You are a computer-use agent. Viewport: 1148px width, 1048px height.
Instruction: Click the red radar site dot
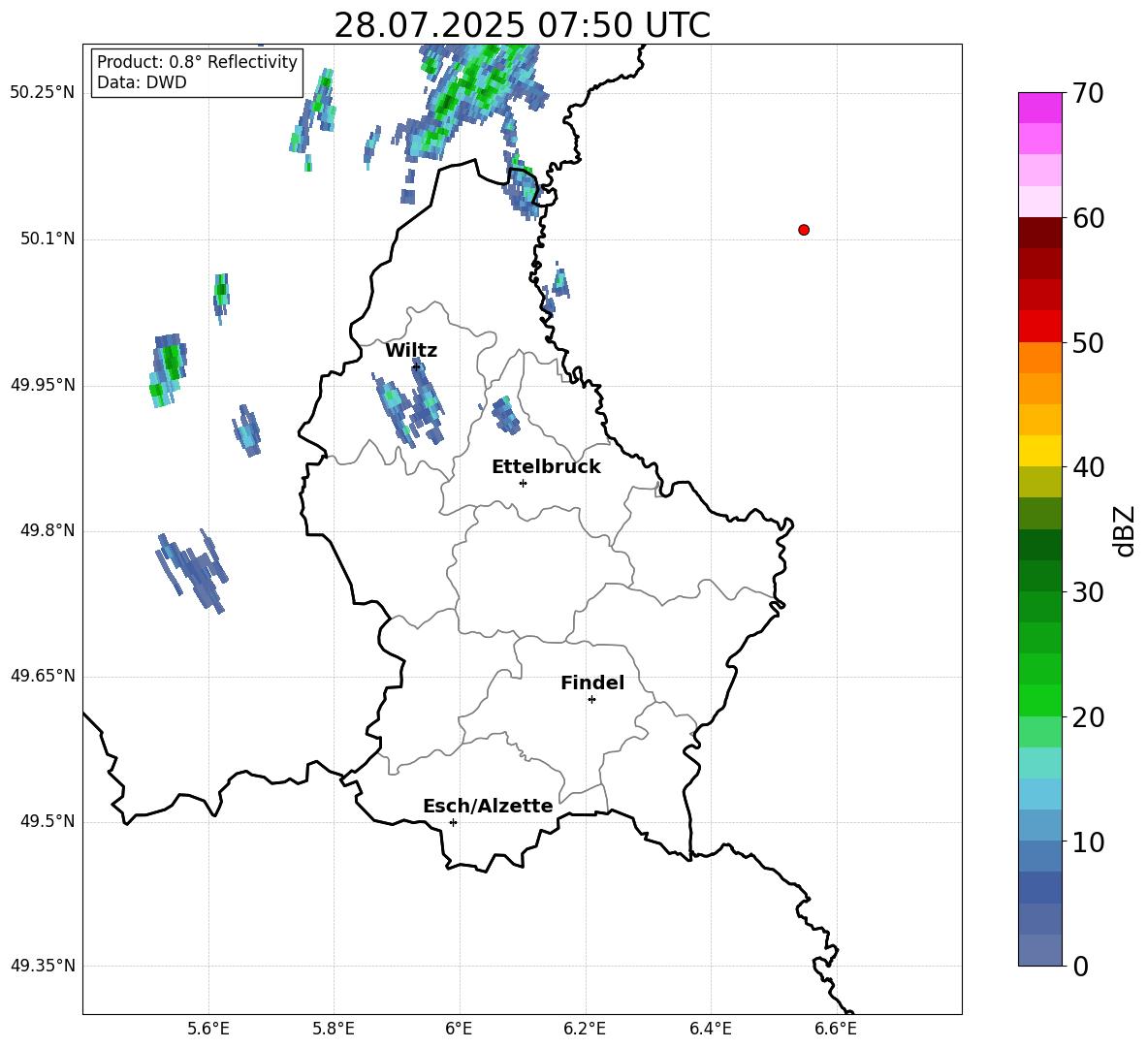click(804, 230)
